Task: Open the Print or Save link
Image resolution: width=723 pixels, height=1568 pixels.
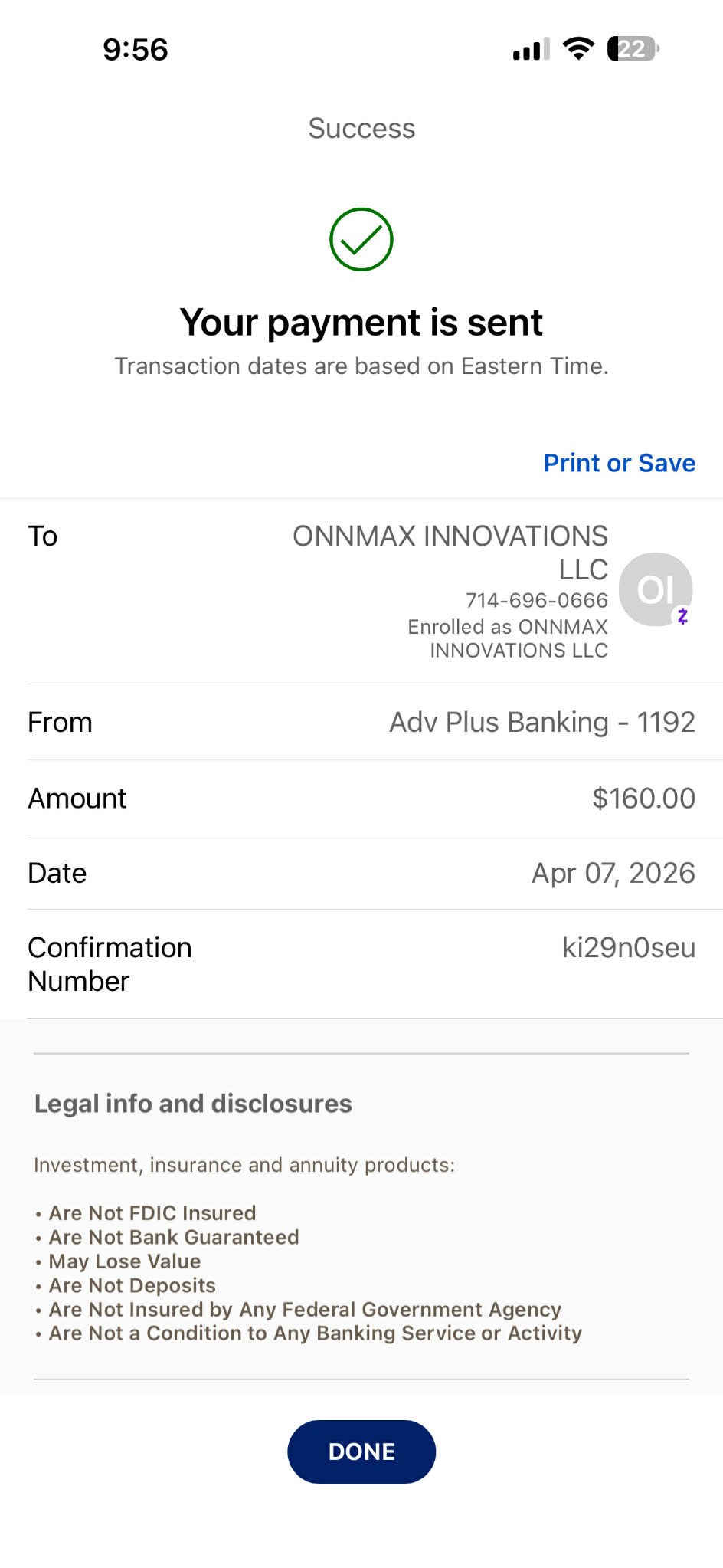Action: [619, 463]
